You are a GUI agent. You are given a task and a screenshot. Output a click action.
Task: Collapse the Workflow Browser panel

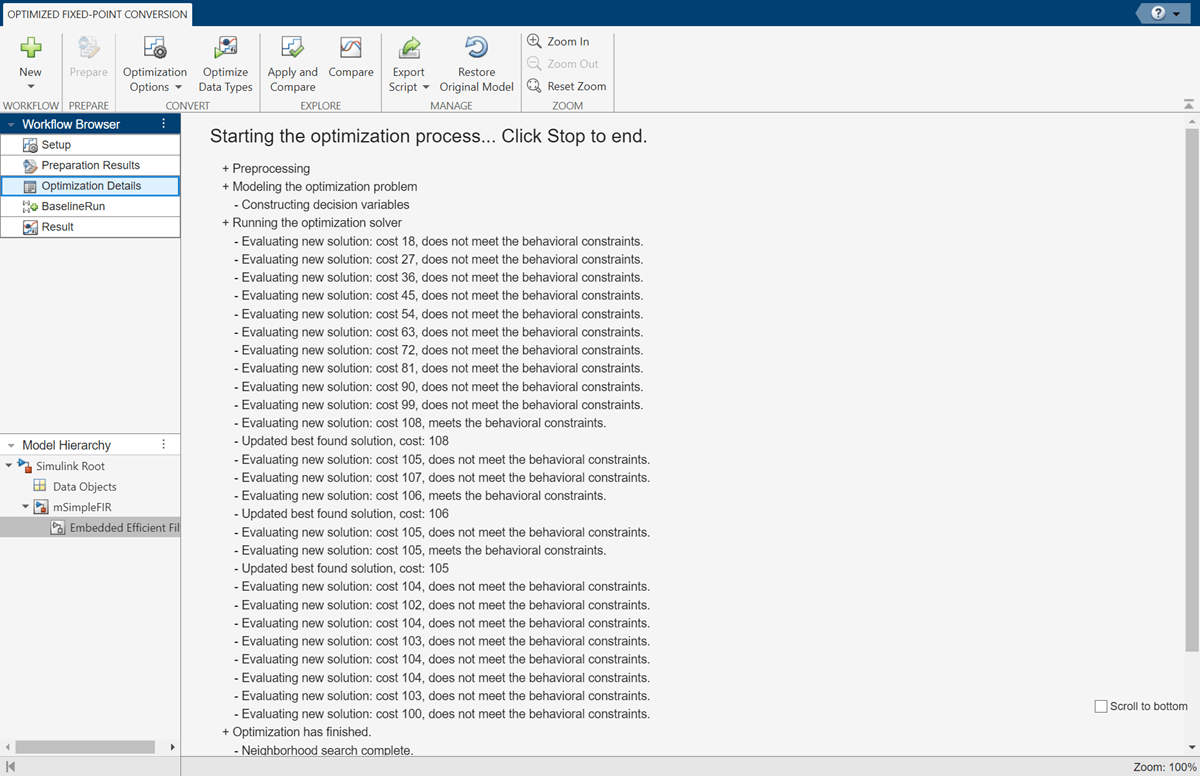10,125
